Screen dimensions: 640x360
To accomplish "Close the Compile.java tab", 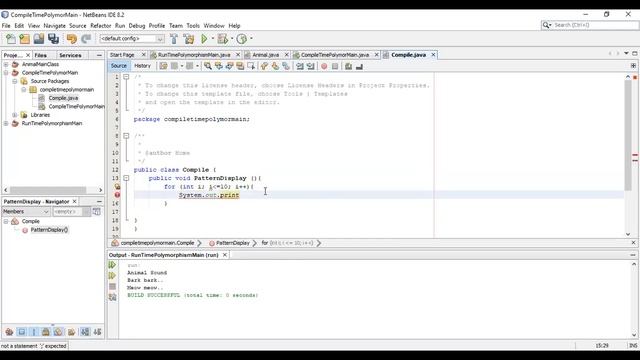I will point(433,55).
